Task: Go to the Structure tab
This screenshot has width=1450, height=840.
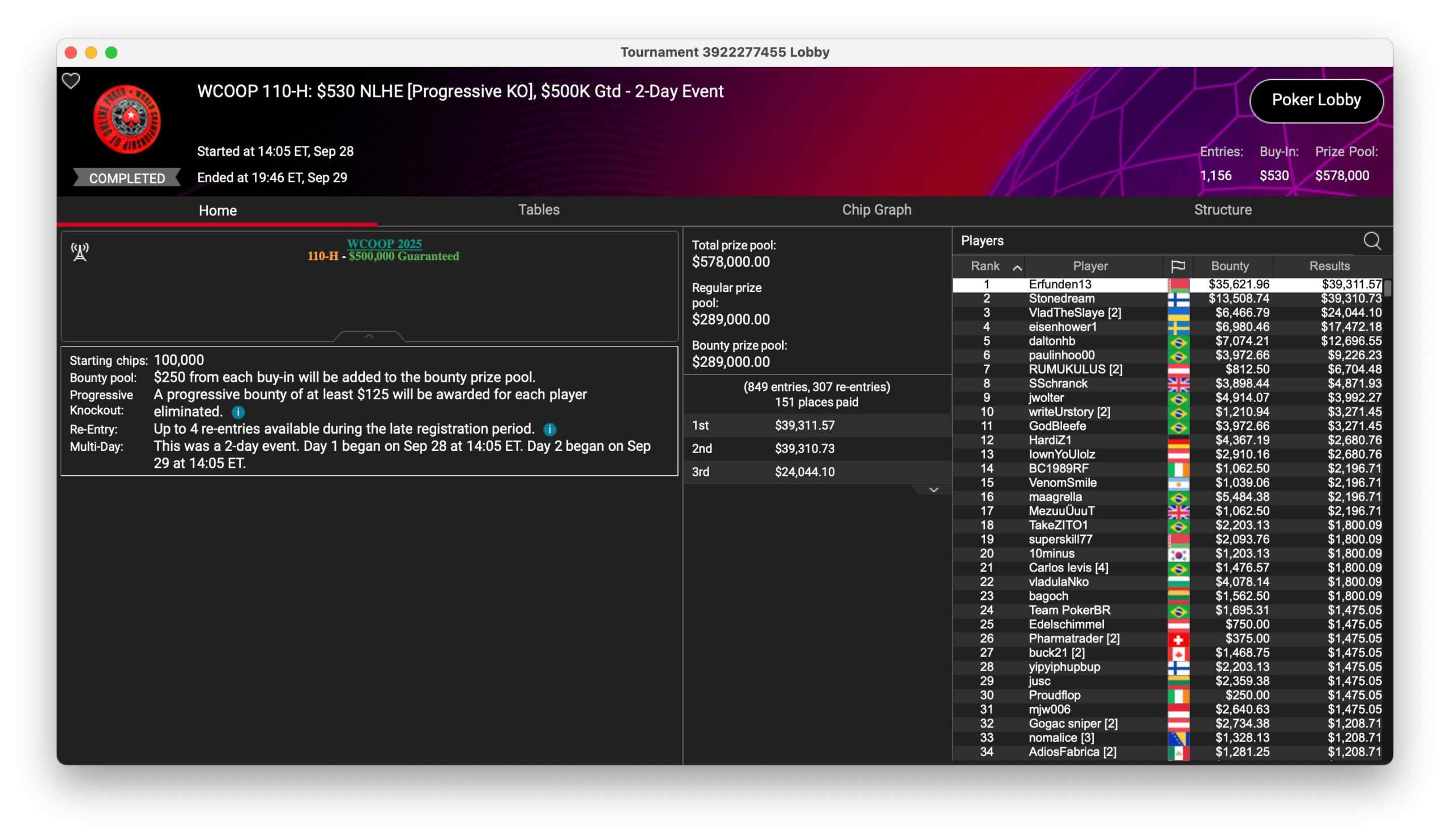Action: point(1222,210)
